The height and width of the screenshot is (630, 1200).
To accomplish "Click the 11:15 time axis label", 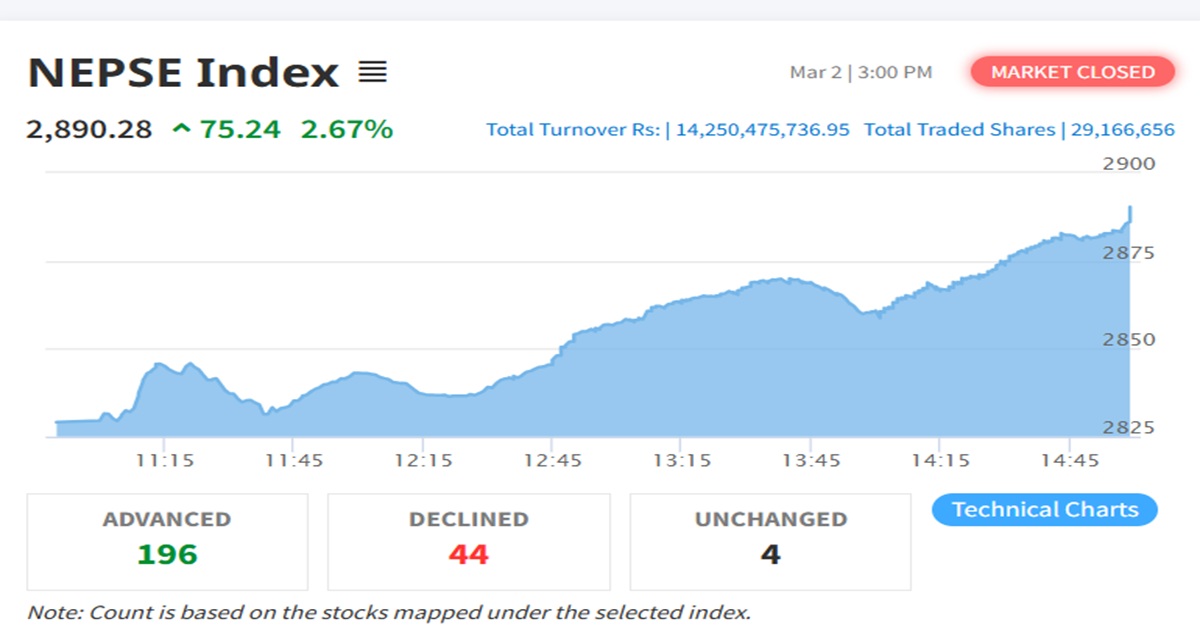I will 166,461.
